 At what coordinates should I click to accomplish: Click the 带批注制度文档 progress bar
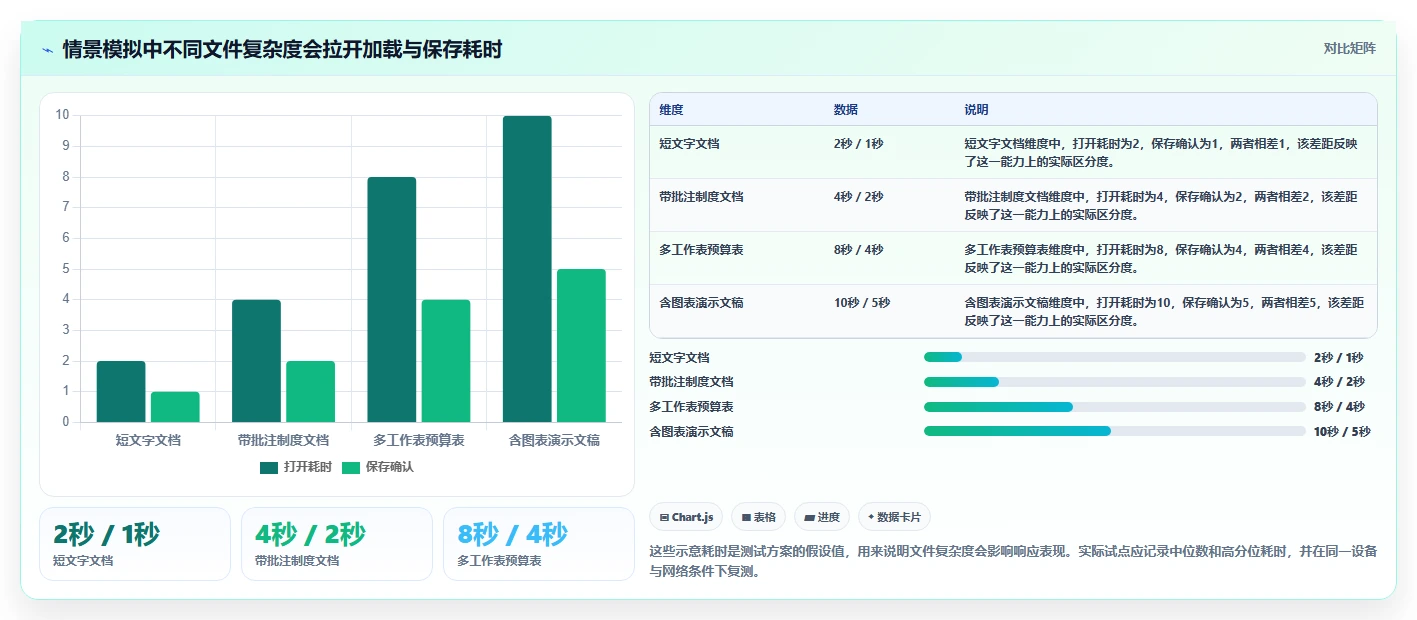pos(1115,382)
